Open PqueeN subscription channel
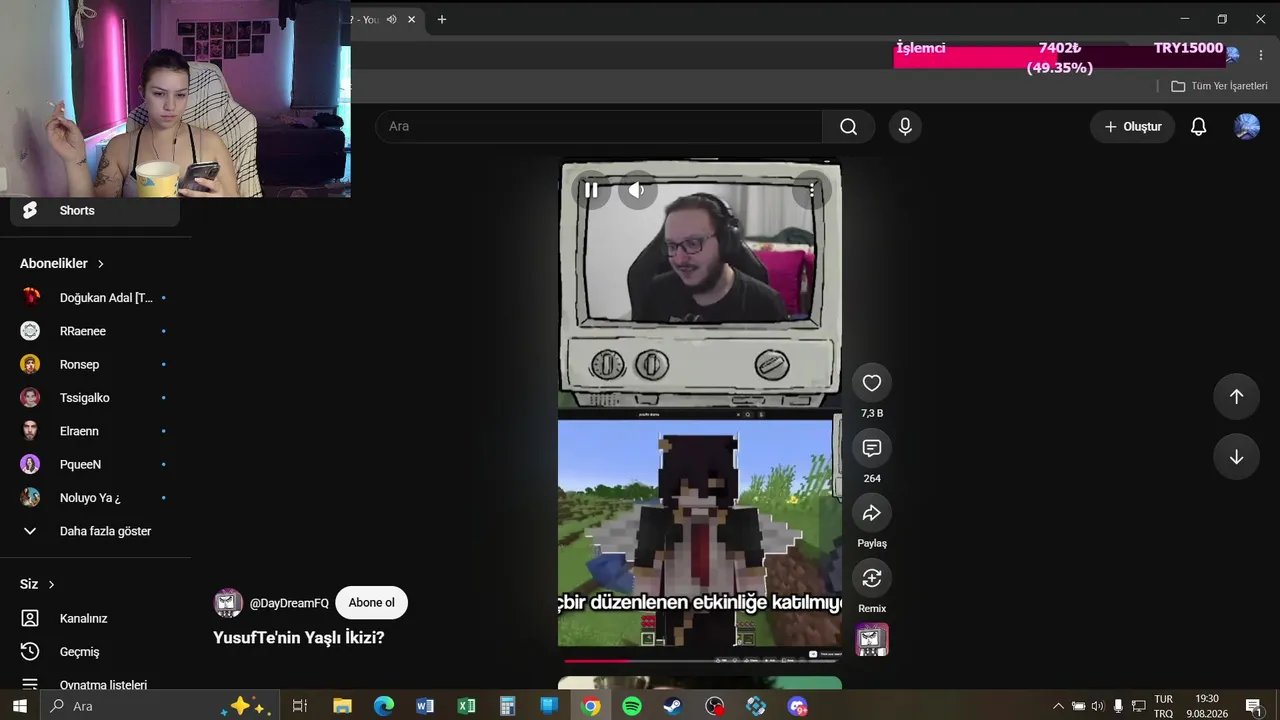 click(x=95, y=464)
